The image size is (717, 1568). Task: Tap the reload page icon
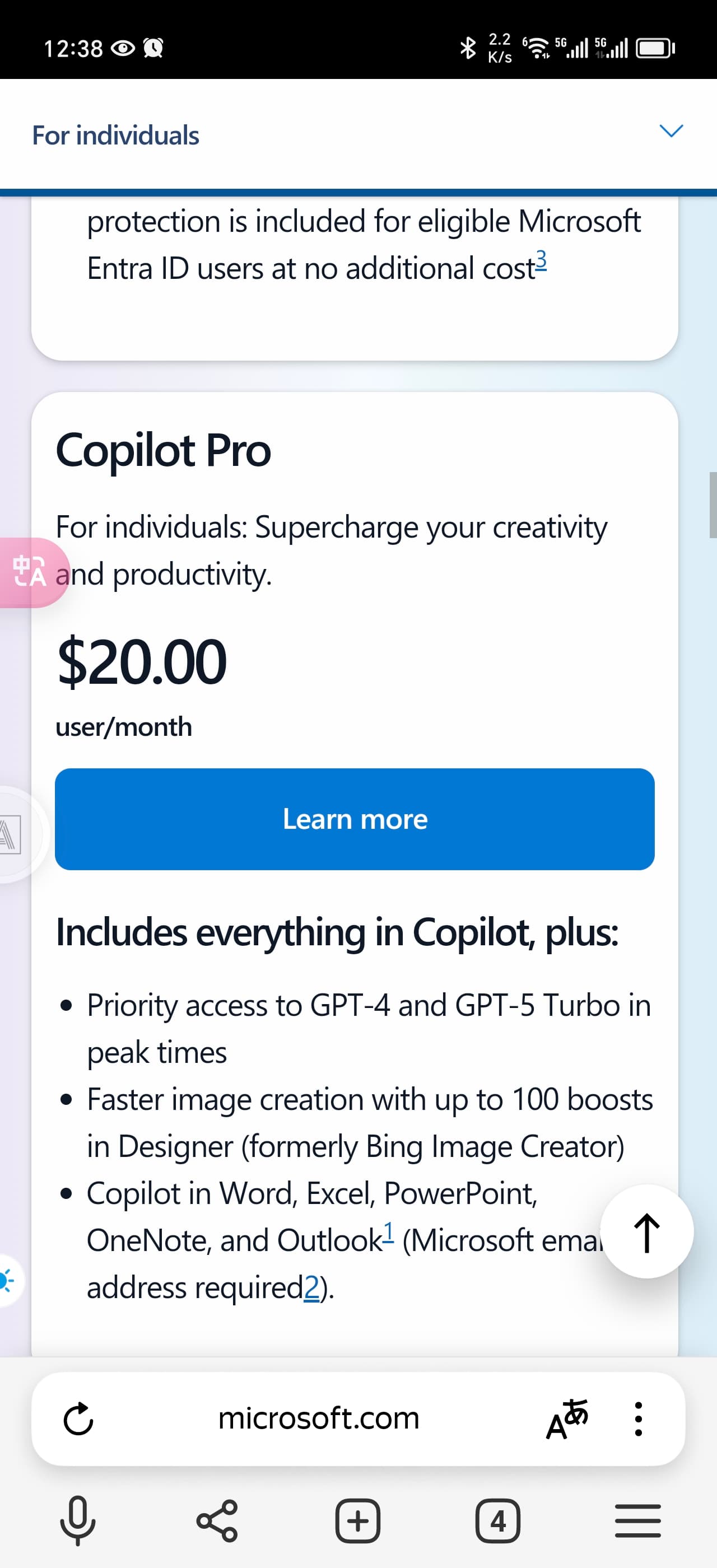coord(78,1419)
